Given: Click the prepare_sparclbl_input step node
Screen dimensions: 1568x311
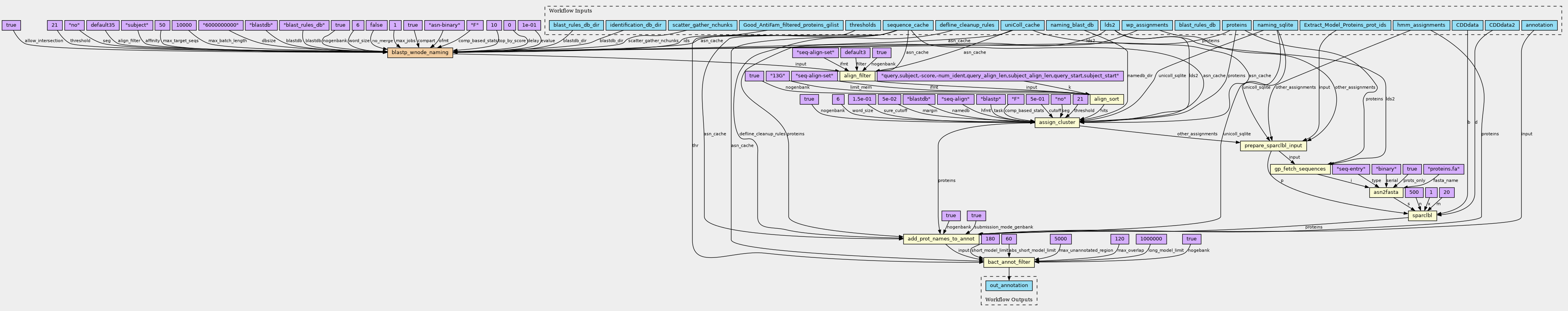Looking at the screenshot, I should pyautogui.click(x=1273, y=146).
